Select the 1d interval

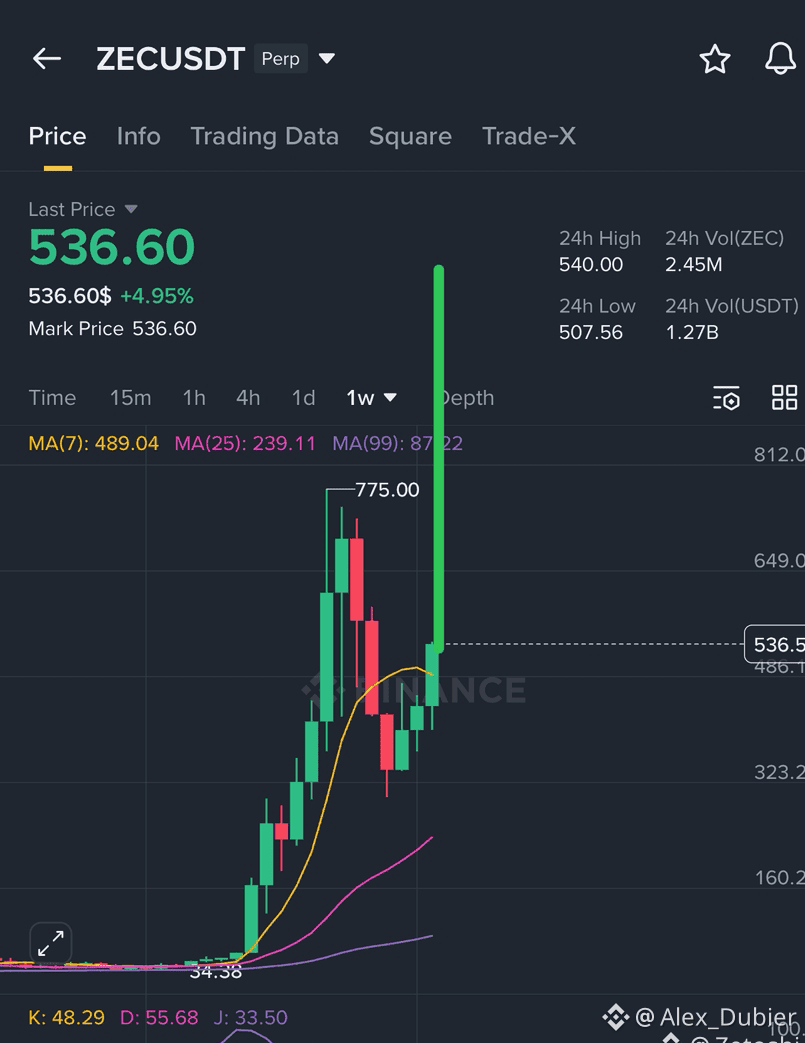[303, 398]
